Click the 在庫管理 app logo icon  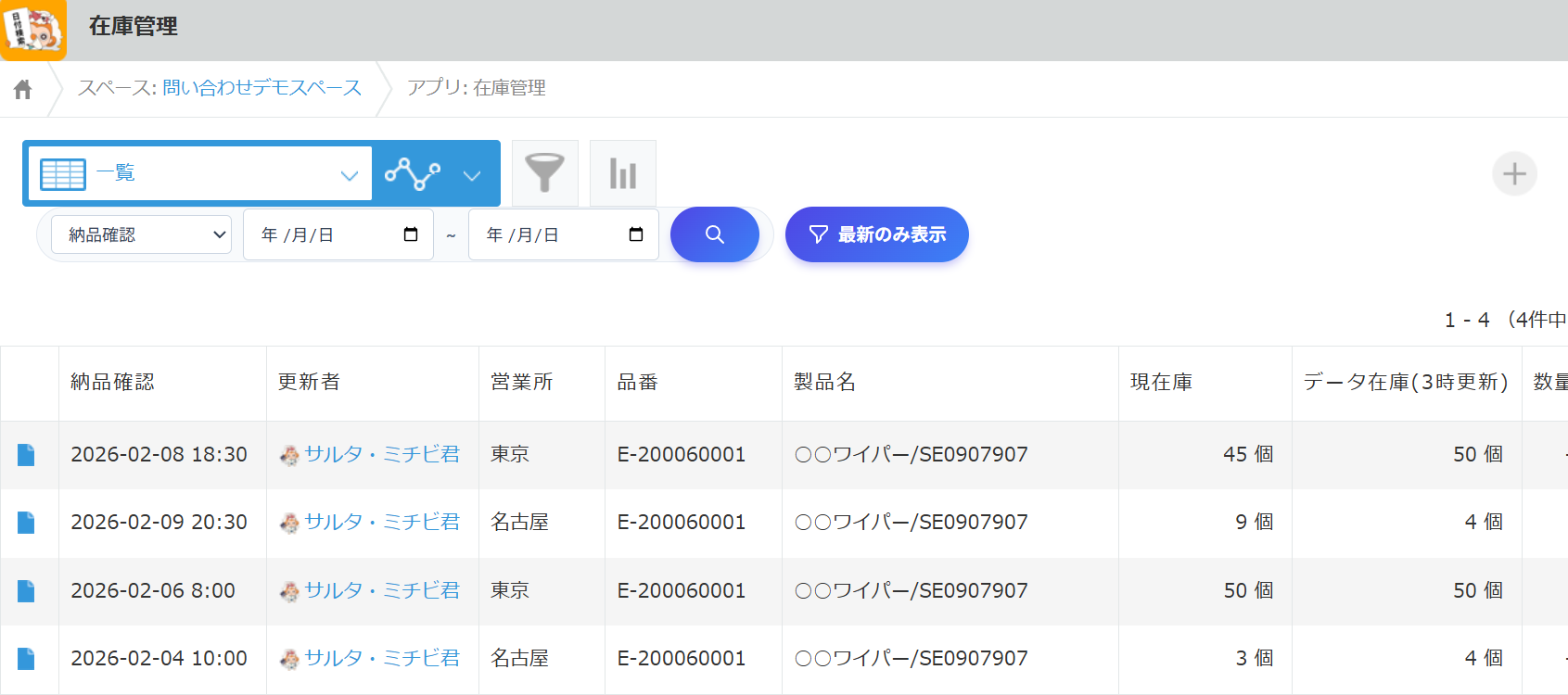tap(33, 30)
